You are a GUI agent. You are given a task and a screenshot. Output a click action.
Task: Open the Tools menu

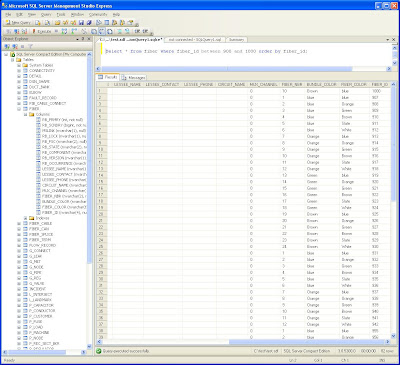tap(61, 15)
